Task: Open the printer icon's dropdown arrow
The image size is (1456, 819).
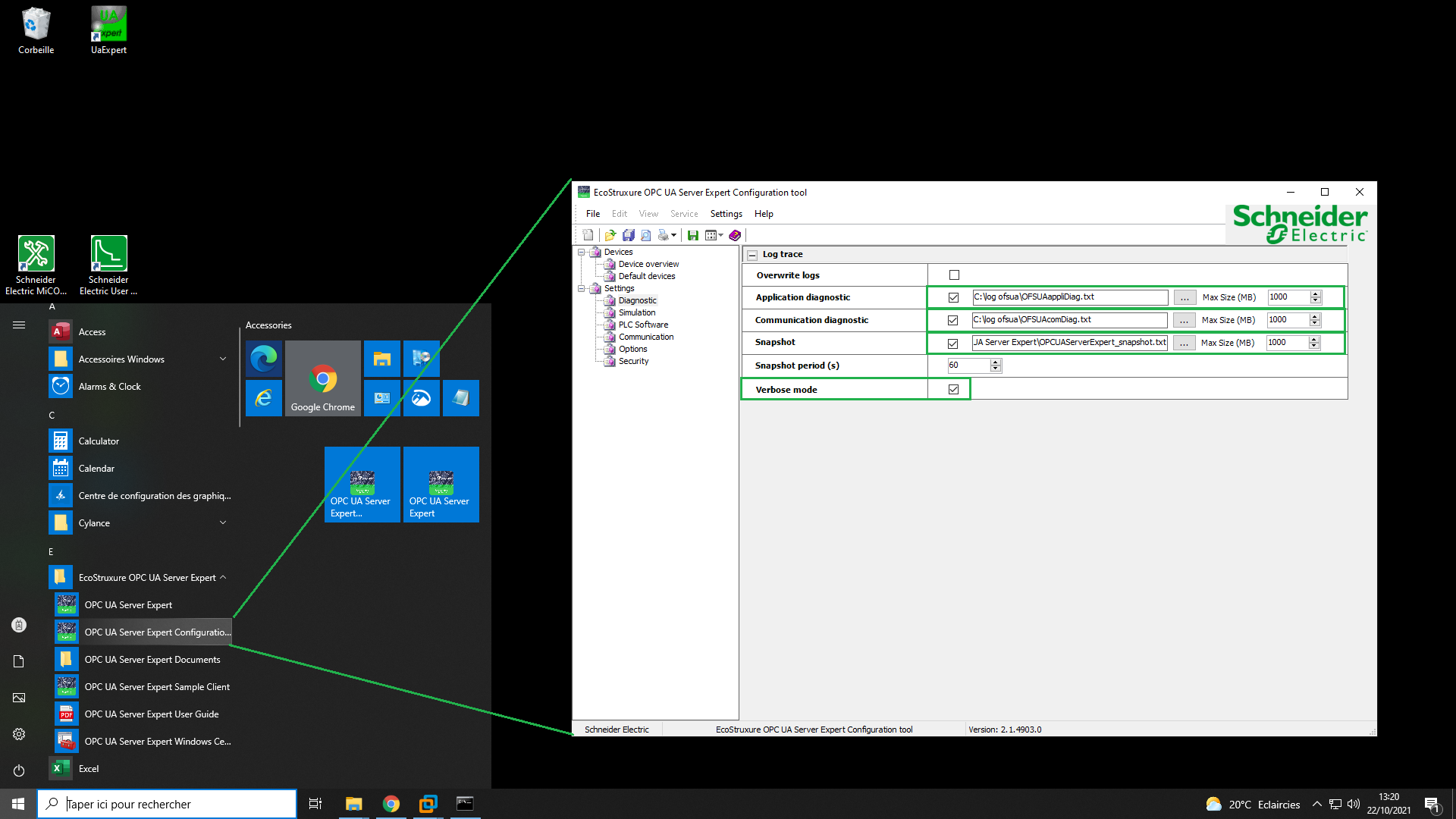Action: 674,235
